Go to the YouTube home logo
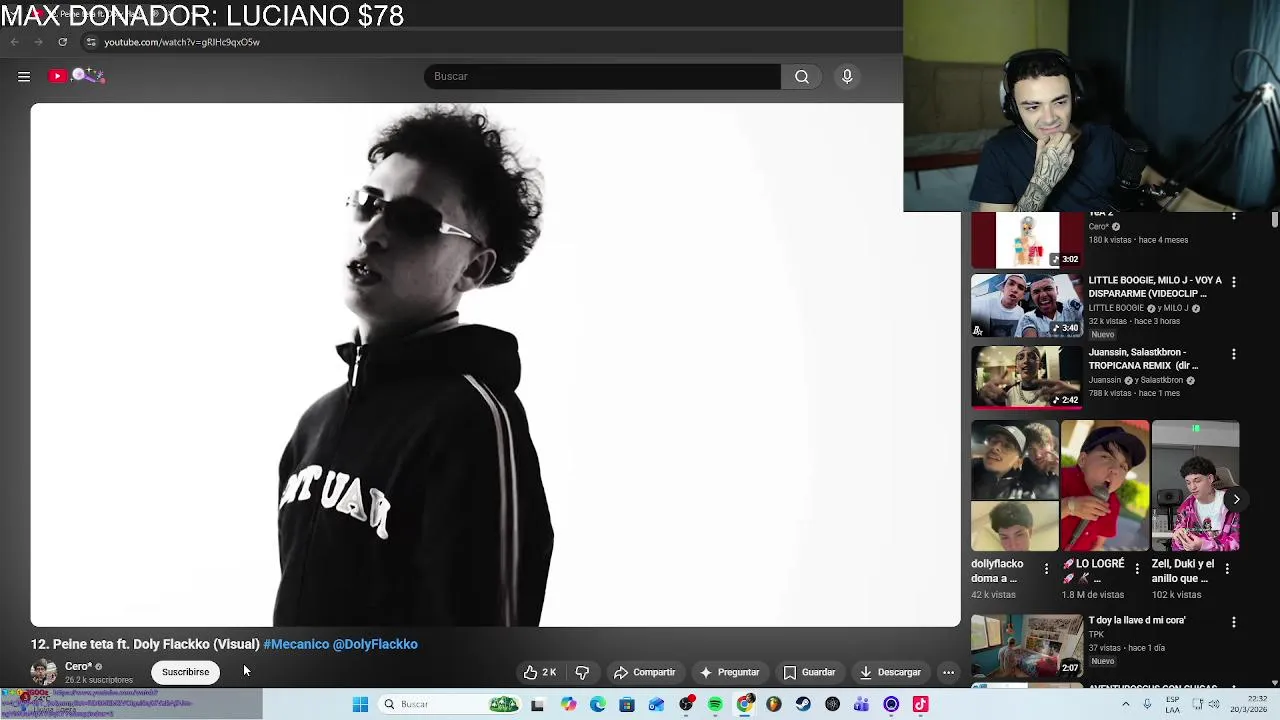 (x=76, y=75)
